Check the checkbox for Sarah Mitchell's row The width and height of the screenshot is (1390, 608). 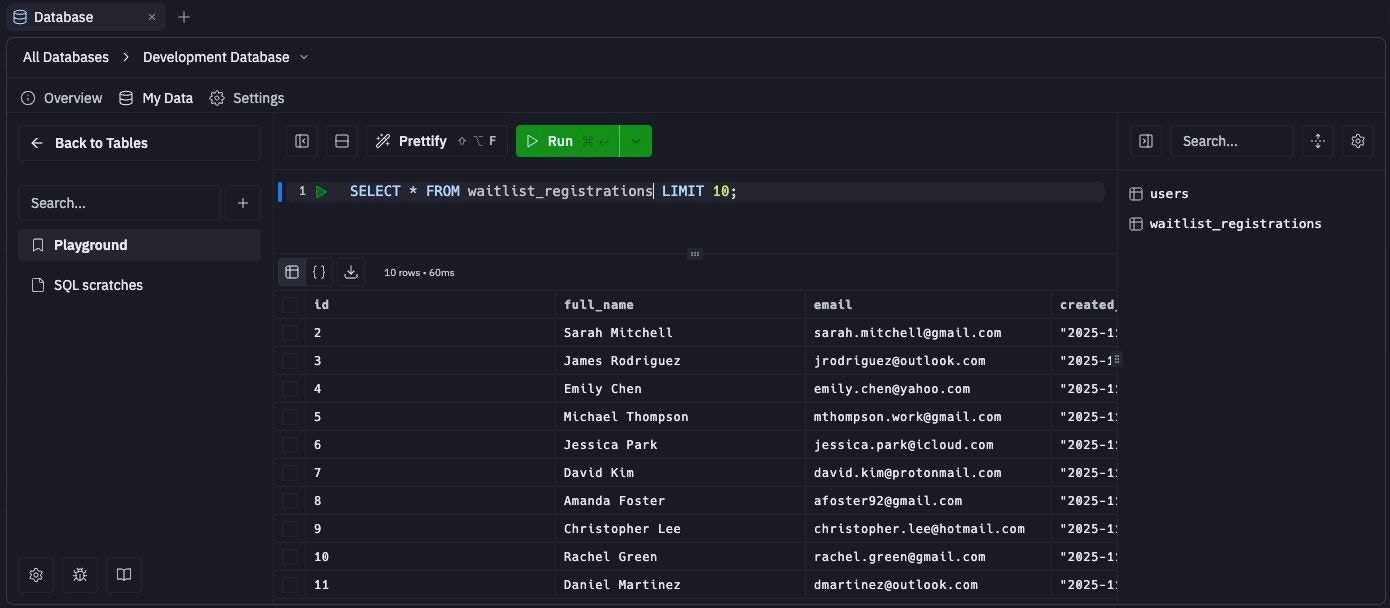290,332
